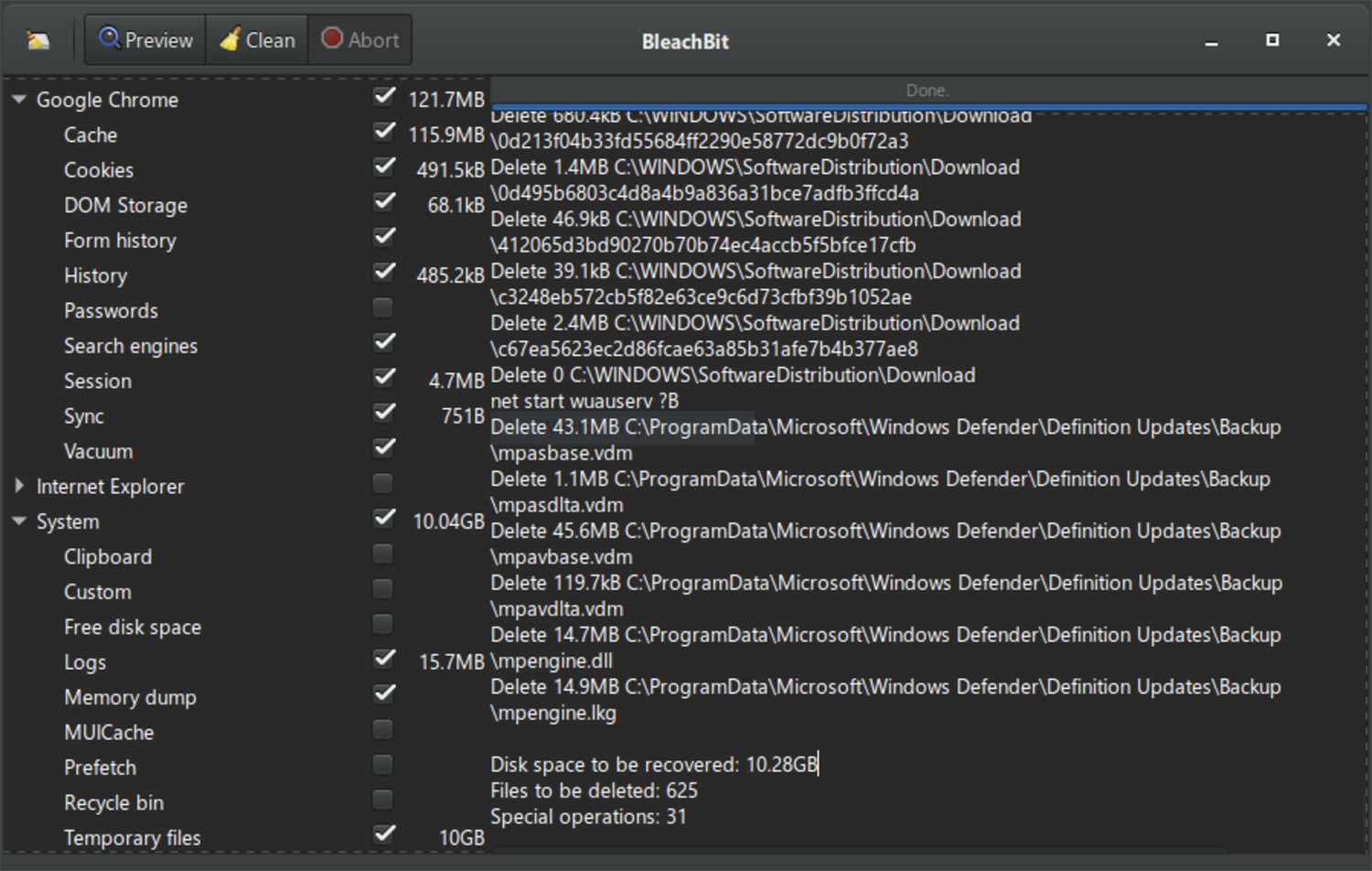Close the BleachBit window
This screenshot has width=1372, height=871.
tap(1334, 40)
